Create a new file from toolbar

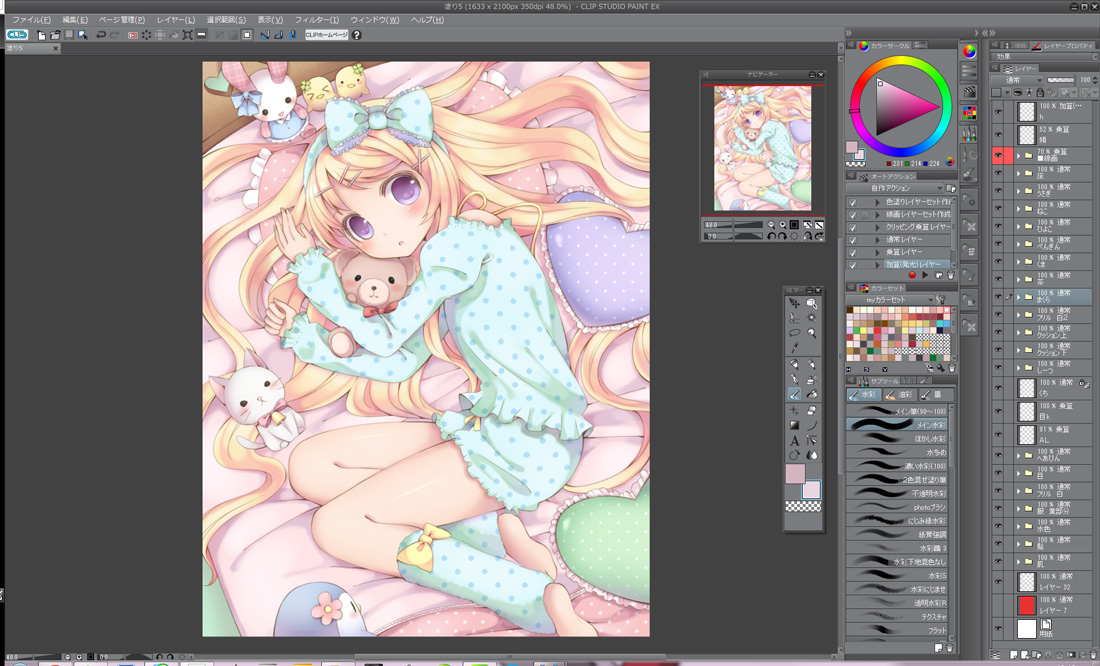click(x=41, y=34)
